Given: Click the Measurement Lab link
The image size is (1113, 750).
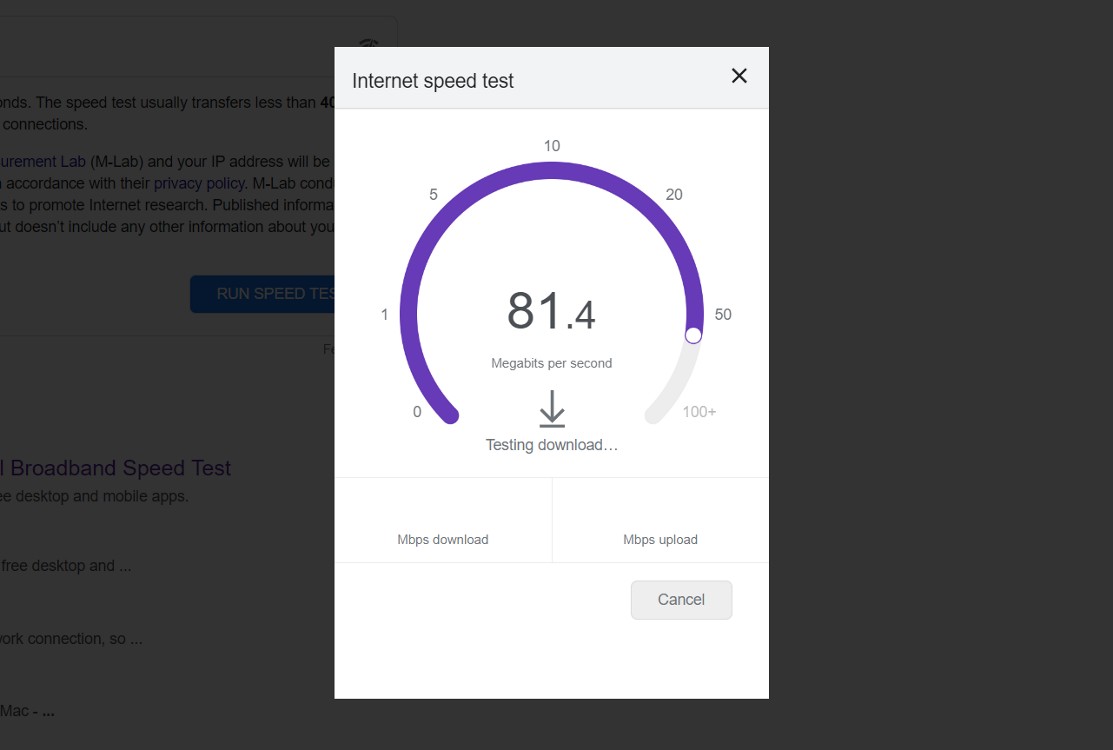Looking at the screenshot, I should 40,160.
